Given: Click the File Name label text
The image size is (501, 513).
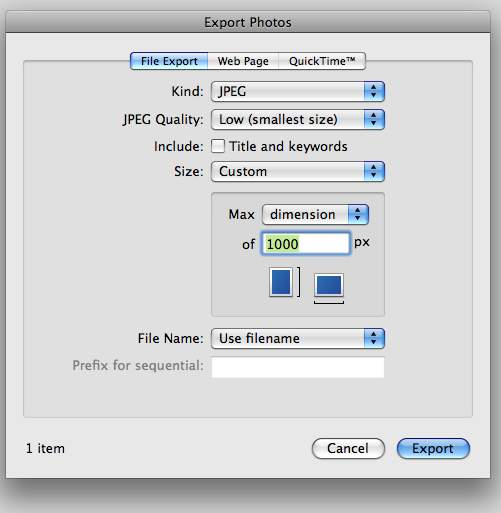Looking at the screenshot, I should click(170, 338).
